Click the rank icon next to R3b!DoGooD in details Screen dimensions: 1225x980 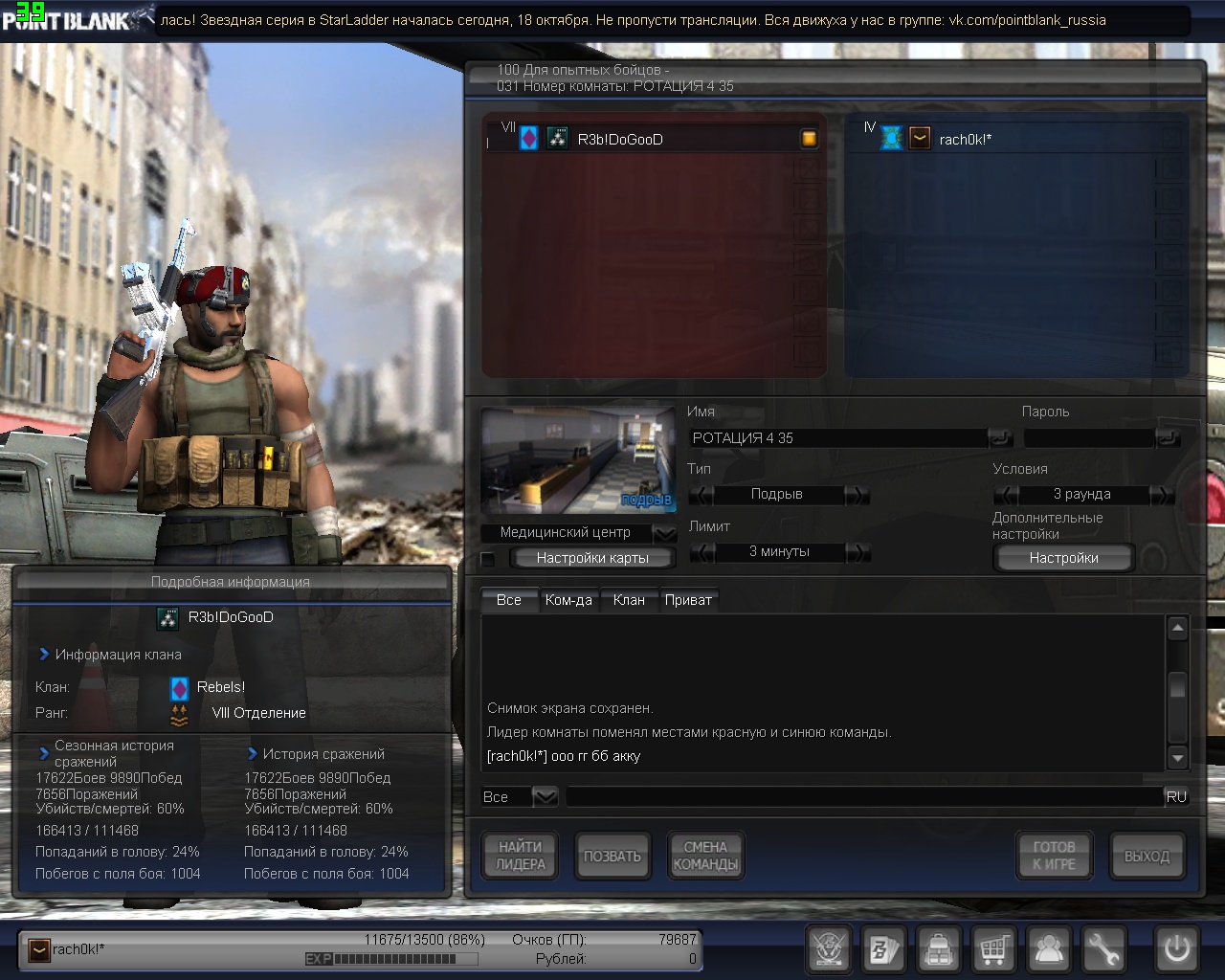click(168, 618)
